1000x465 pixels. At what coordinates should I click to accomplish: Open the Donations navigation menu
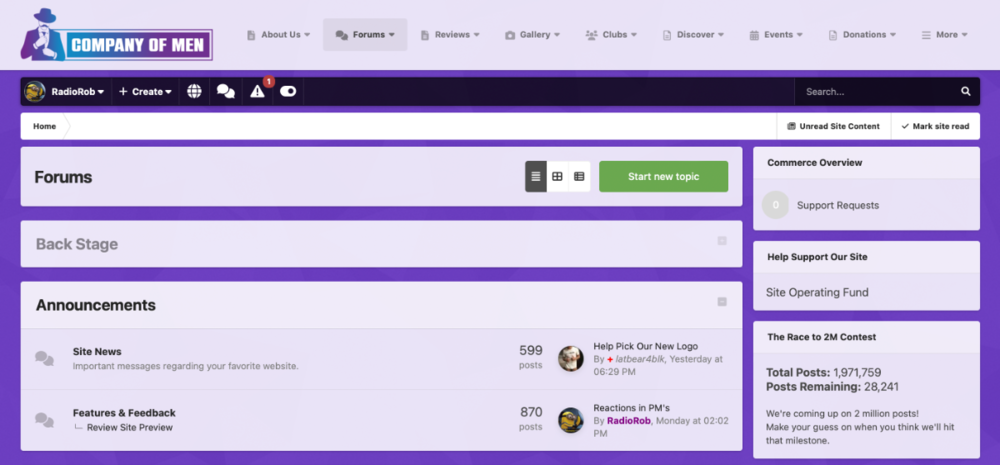[x=863, y=35]
